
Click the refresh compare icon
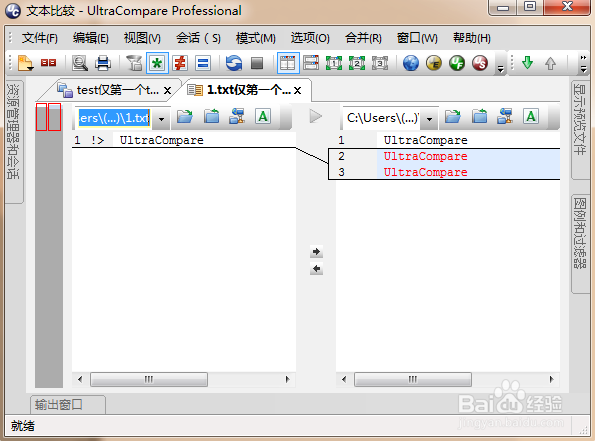click(234, 63)
